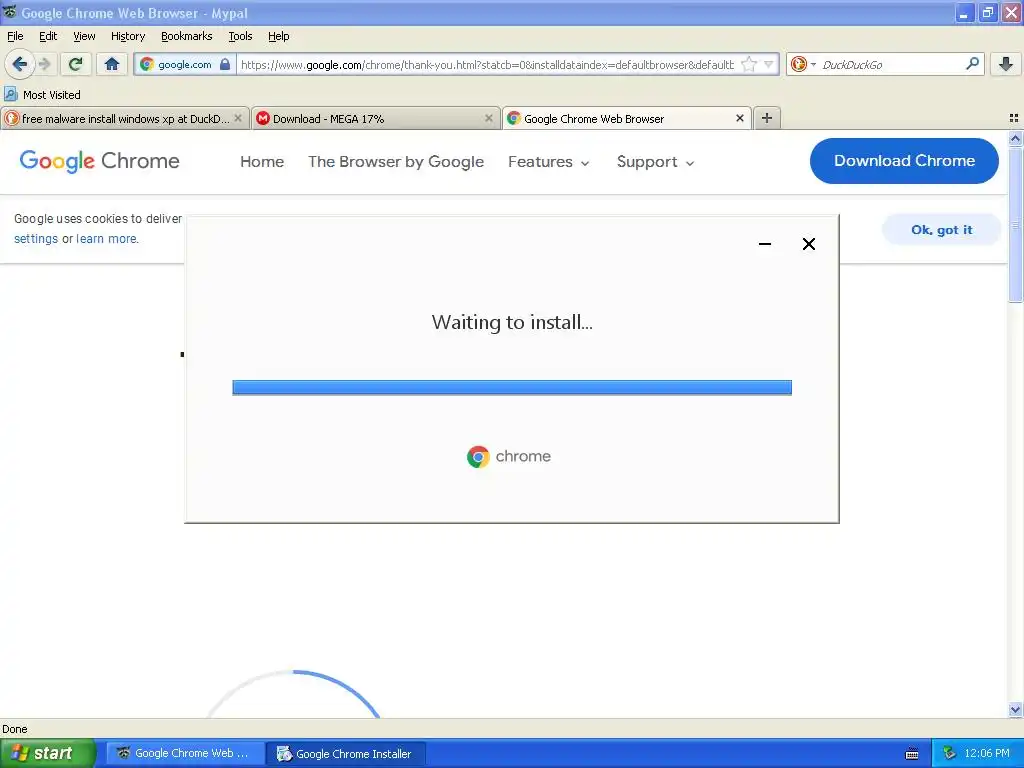
Task: Minimize the Mypal browser window
Action: click(964, 12)
